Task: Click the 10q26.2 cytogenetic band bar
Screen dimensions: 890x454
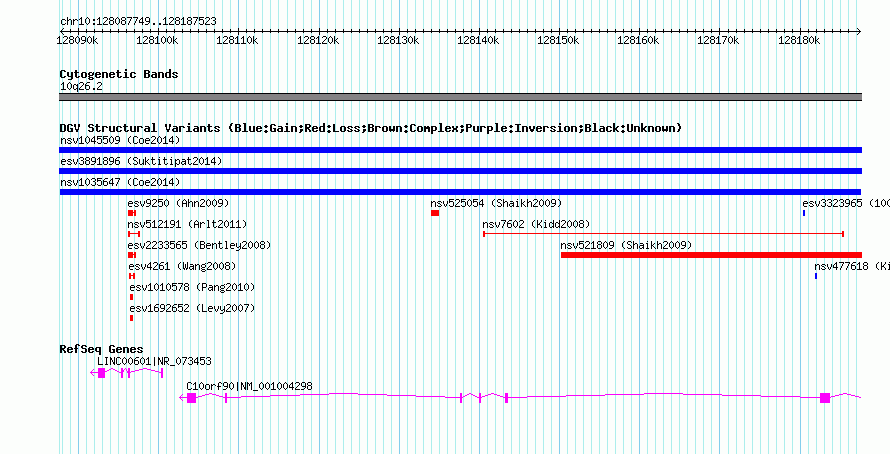Action: coord(460,97)
